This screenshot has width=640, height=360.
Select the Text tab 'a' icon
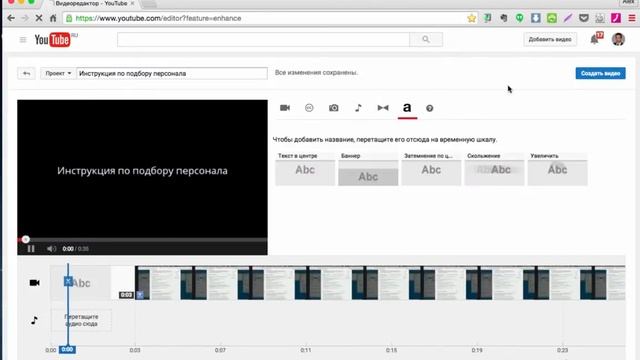(x=407, y=108)
